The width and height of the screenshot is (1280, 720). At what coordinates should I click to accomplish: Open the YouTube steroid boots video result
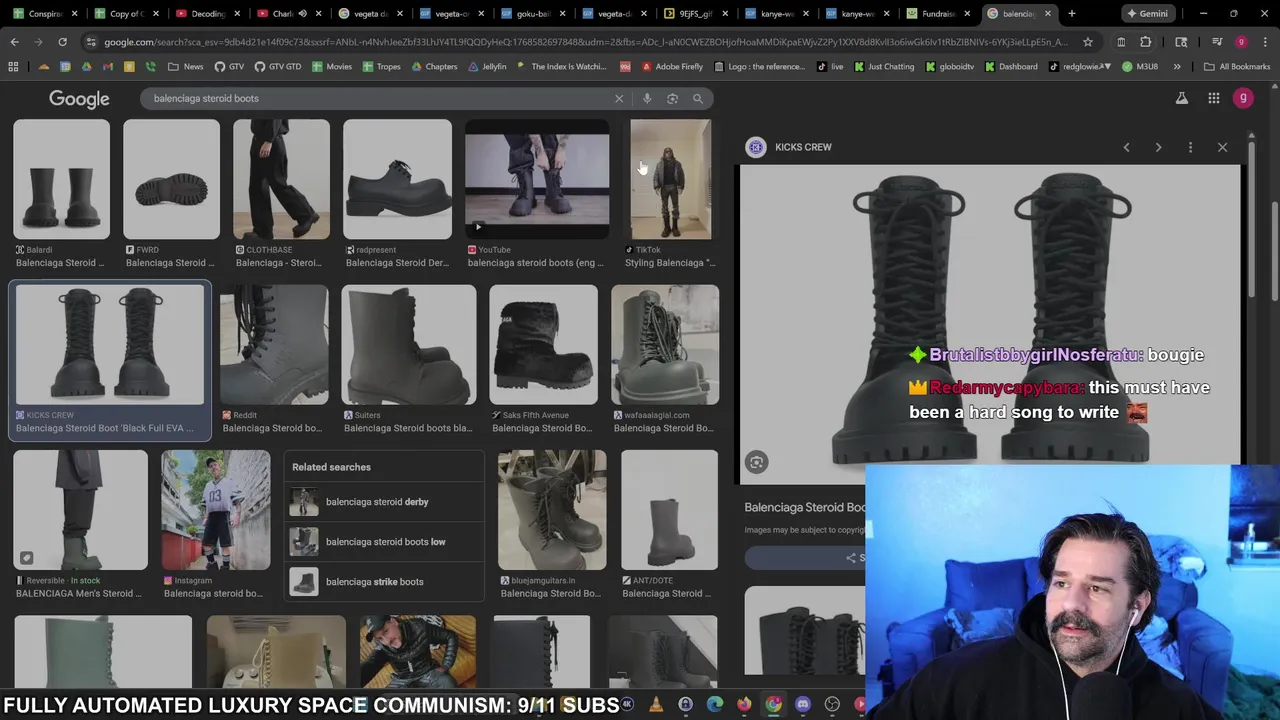[x=537, y=180]
